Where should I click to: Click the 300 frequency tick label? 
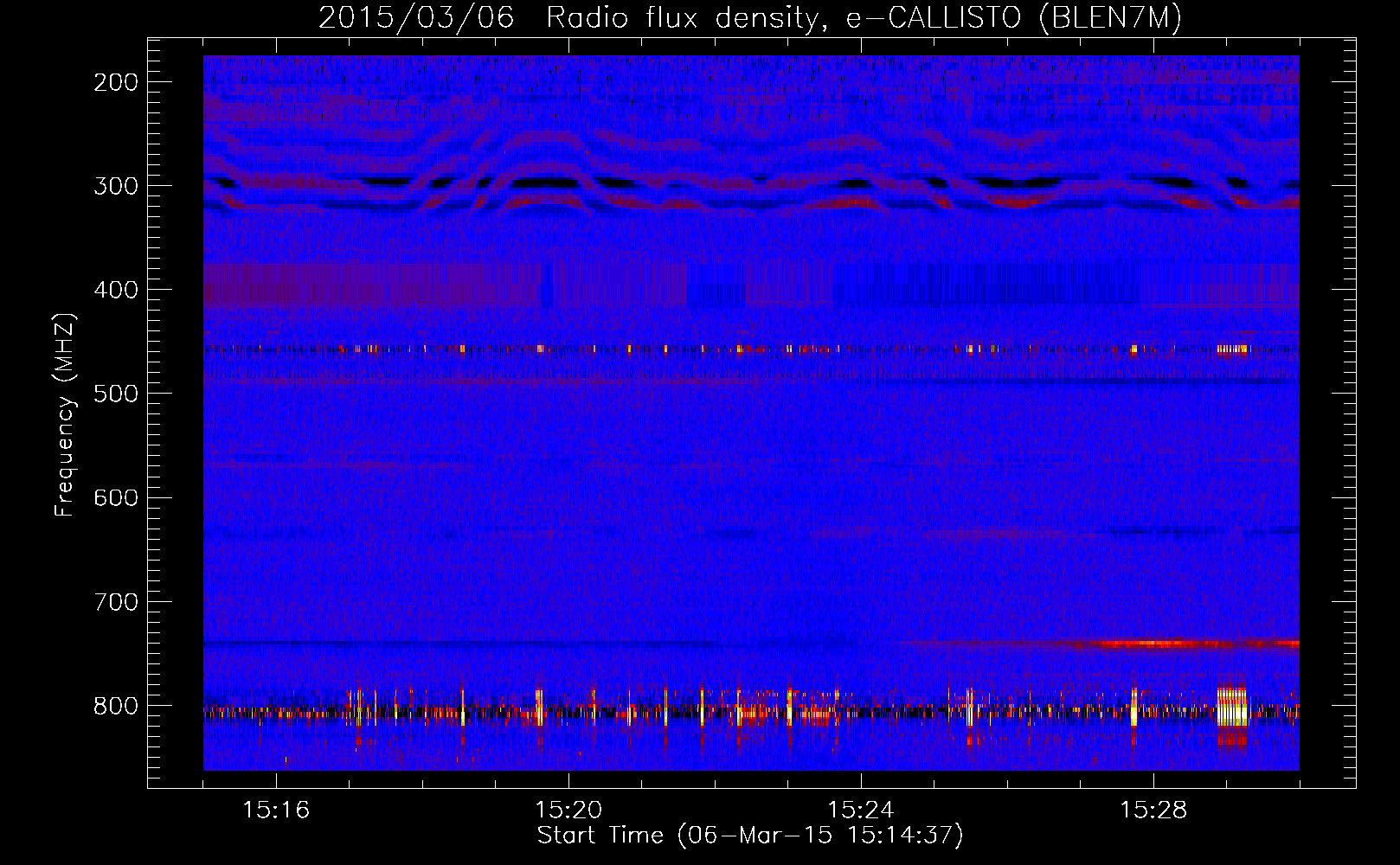[x=116, y=186]
